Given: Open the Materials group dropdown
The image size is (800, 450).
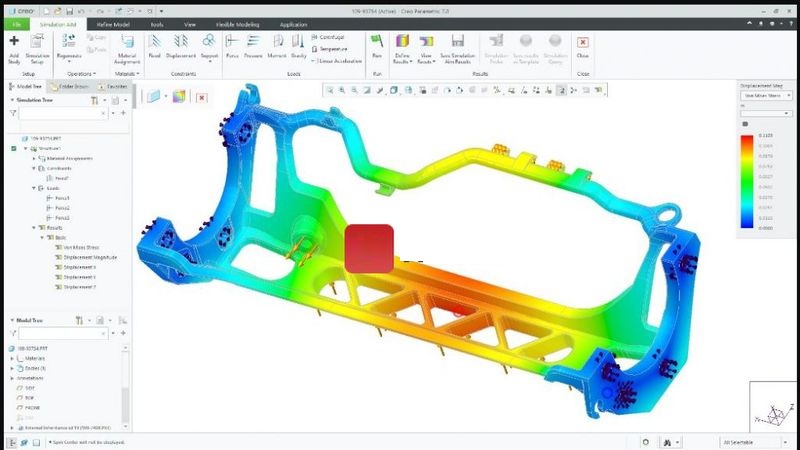Looking at the screenshot, I should tap(127, 74).
